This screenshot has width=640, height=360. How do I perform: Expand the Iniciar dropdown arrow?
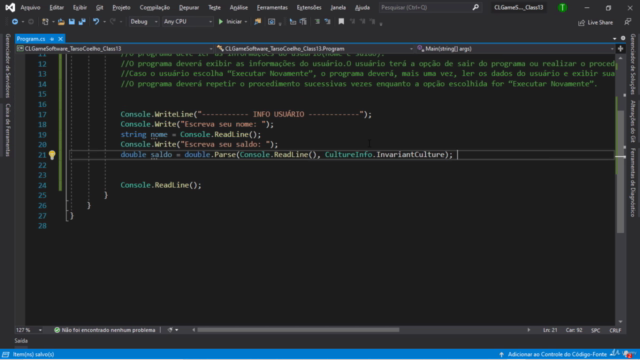pyautogui.click(x=246, y=22)
